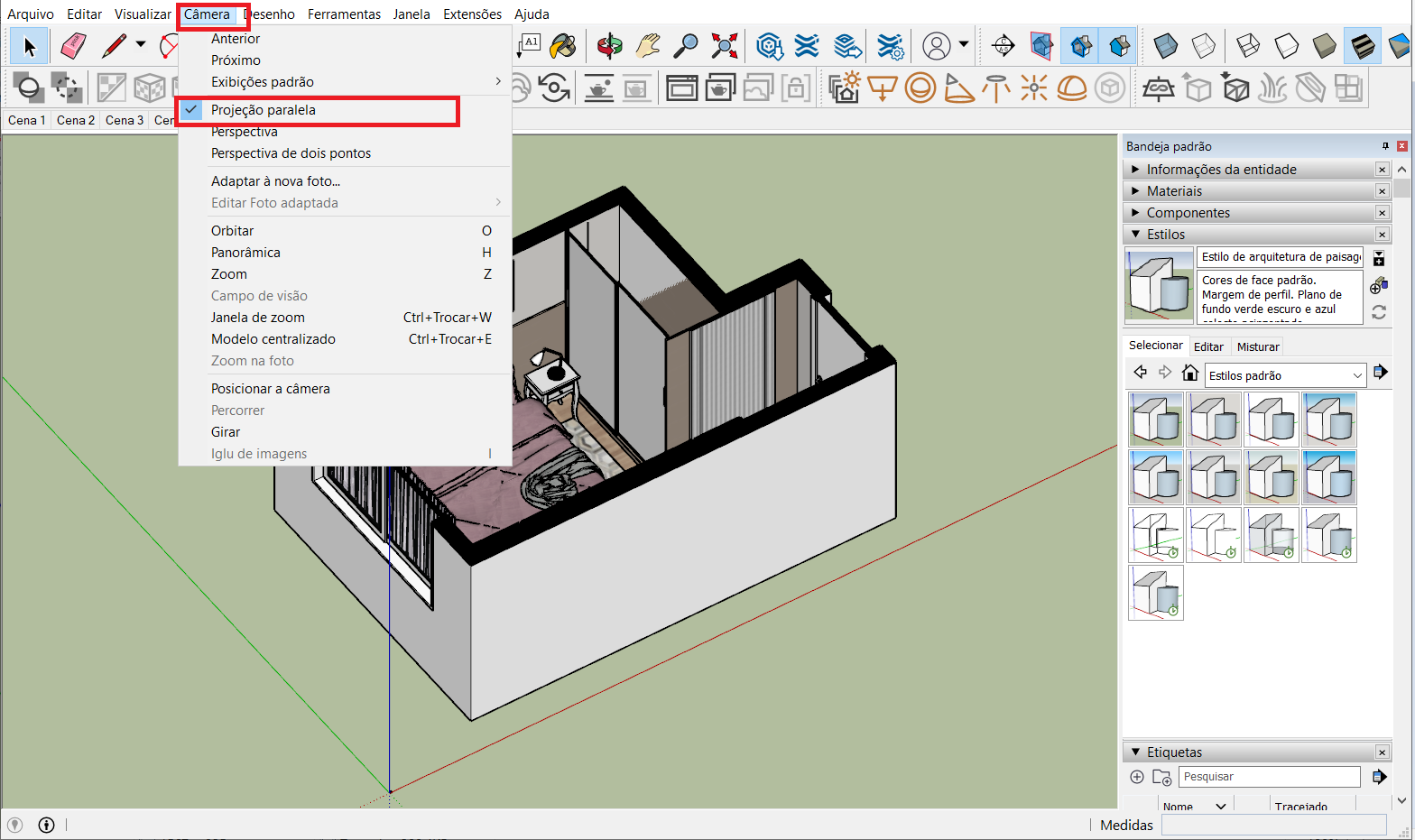This screenshot has height=840, width=1415.
Task: Click the infinite plane icon
Action: tap(1159, 88)
